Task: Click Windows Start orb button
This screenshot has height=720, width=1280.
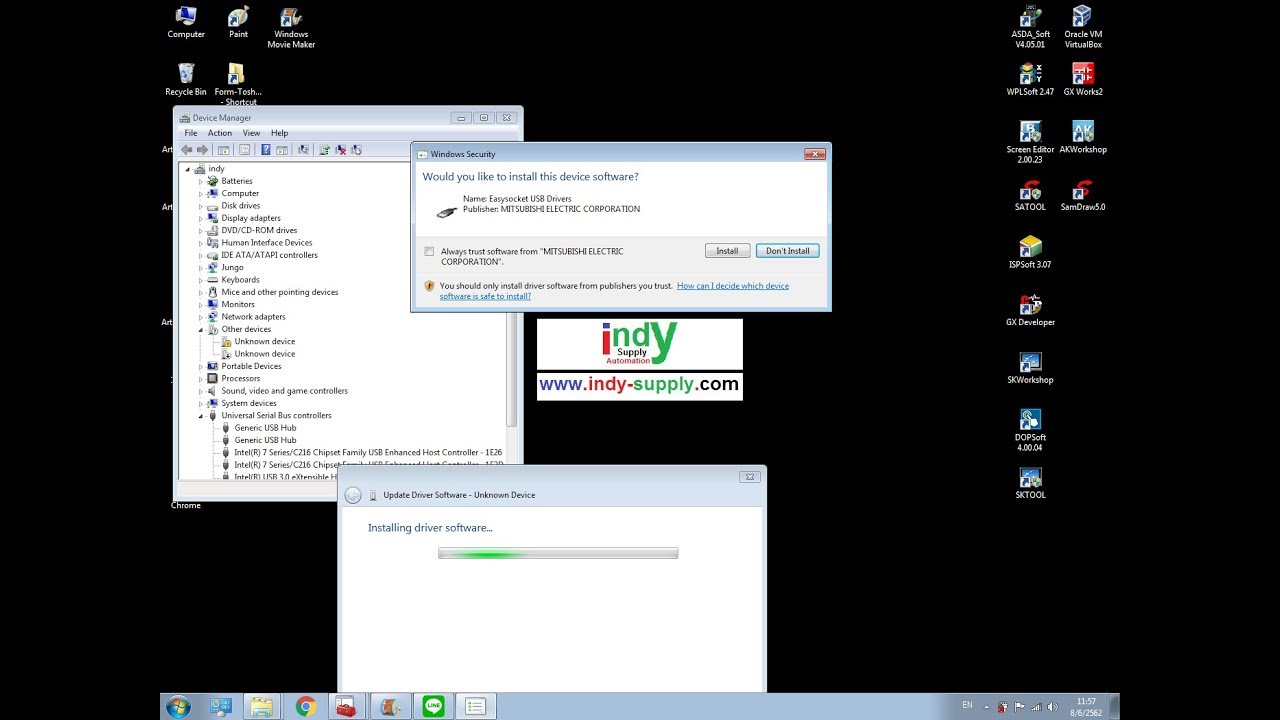Action: (x=179, y=706)
